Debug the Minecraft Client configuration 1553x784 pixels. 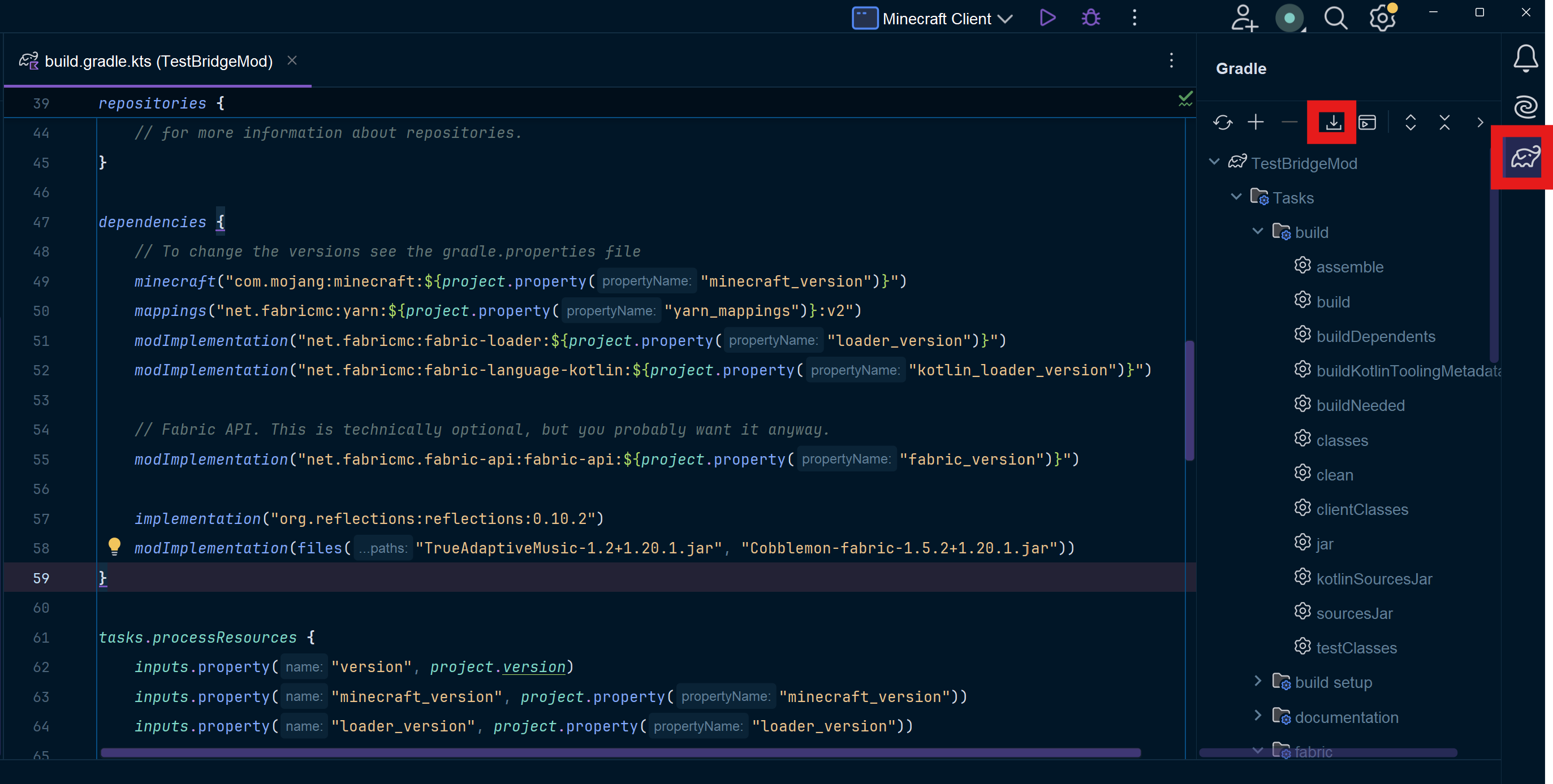pos(1090,18)
